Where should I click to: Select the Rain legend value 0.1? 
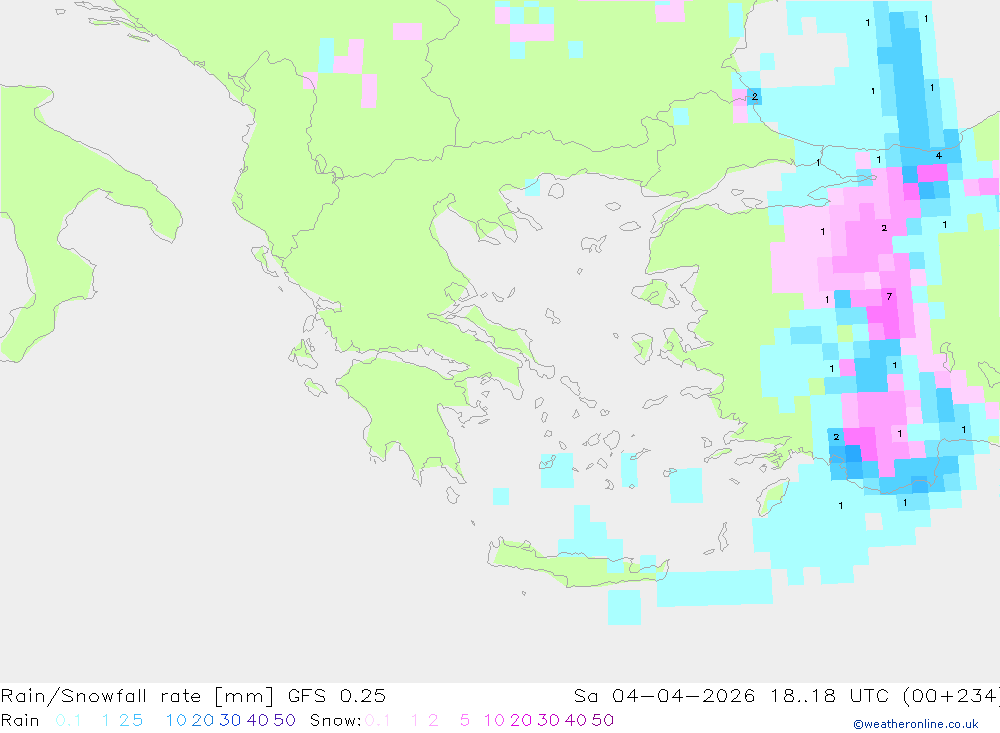(x=68, y=720)
